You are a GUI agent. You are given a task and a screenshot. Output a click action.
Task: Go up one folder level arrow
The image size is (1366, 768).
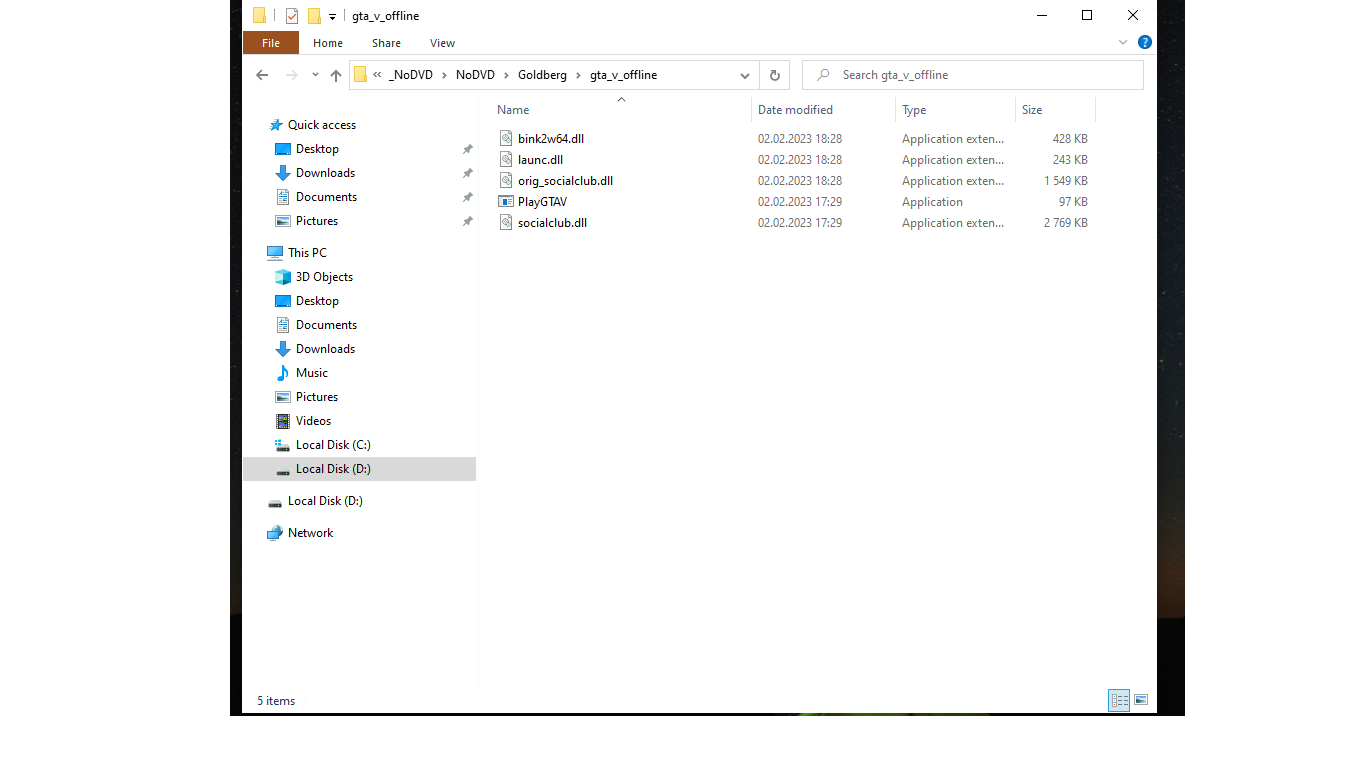click(x=336, y=75)
